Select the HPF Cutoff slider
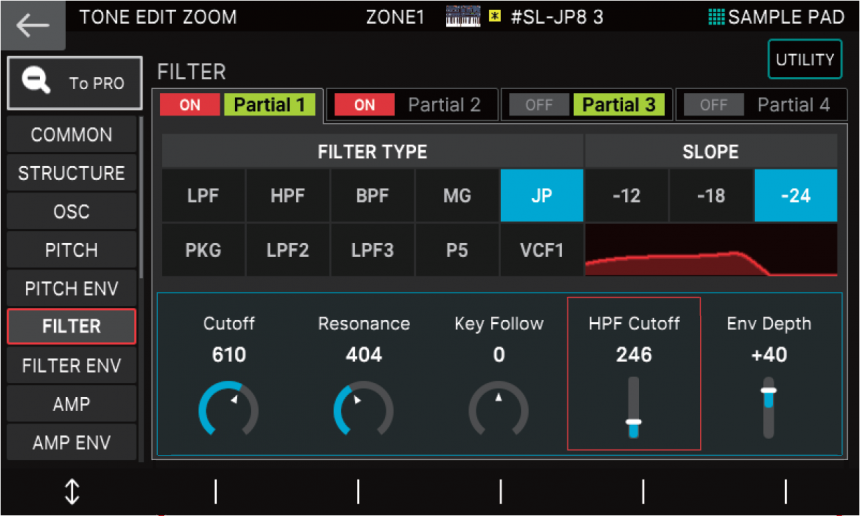The image size is (860, 516). coord(633,407)
